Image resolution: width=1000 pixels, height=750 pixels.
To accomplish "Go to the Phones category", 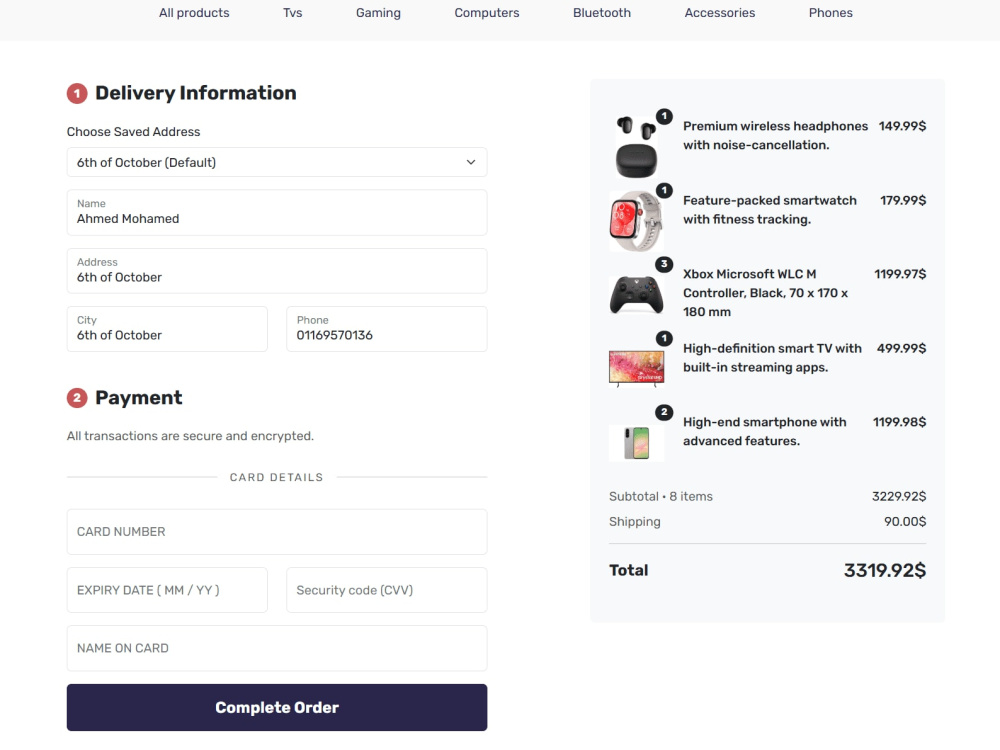I will click(830, 13).
